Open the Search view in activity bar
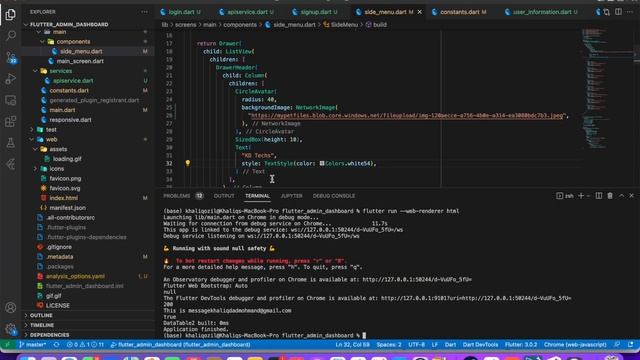Image resolution: width=640 pixels, height=360 pixels. point(11,36)
